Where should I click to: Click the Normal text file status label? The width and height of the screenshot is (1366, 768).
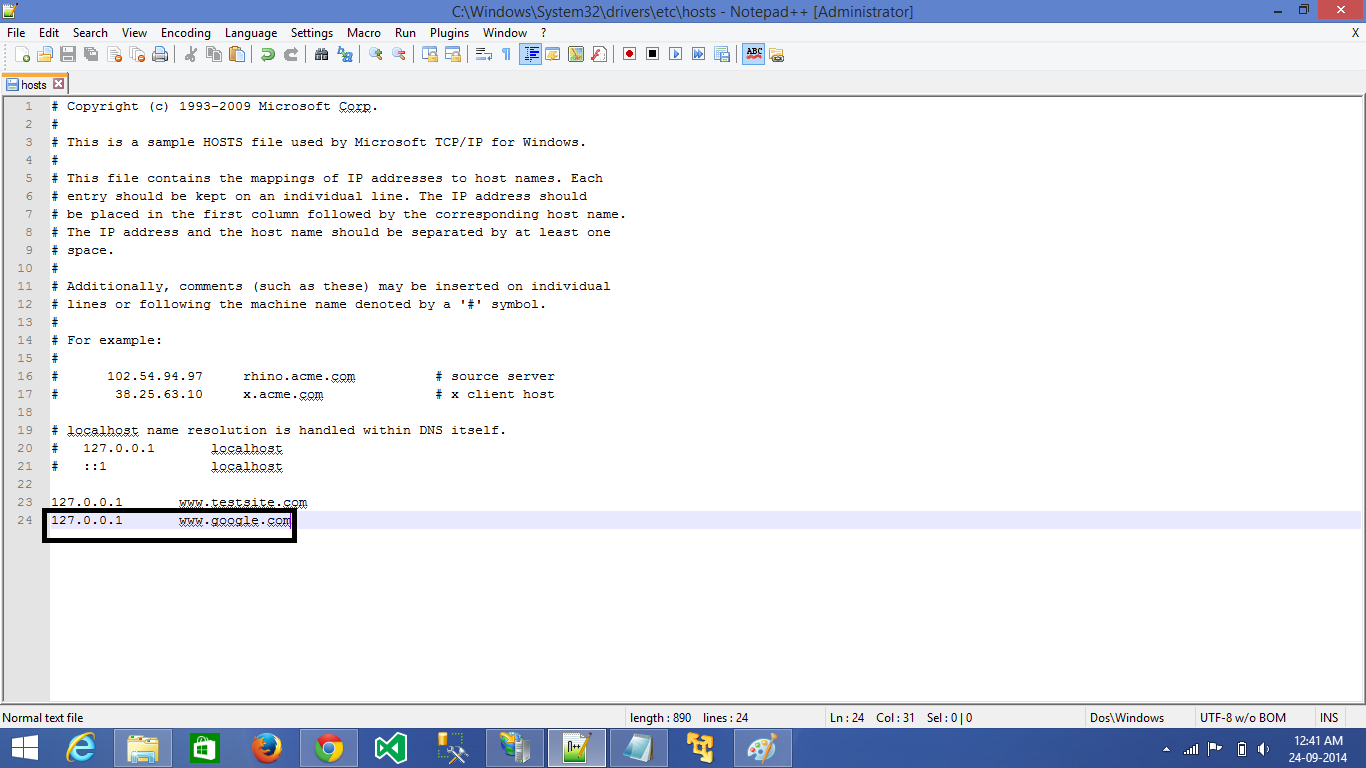(x=43, y=717)
